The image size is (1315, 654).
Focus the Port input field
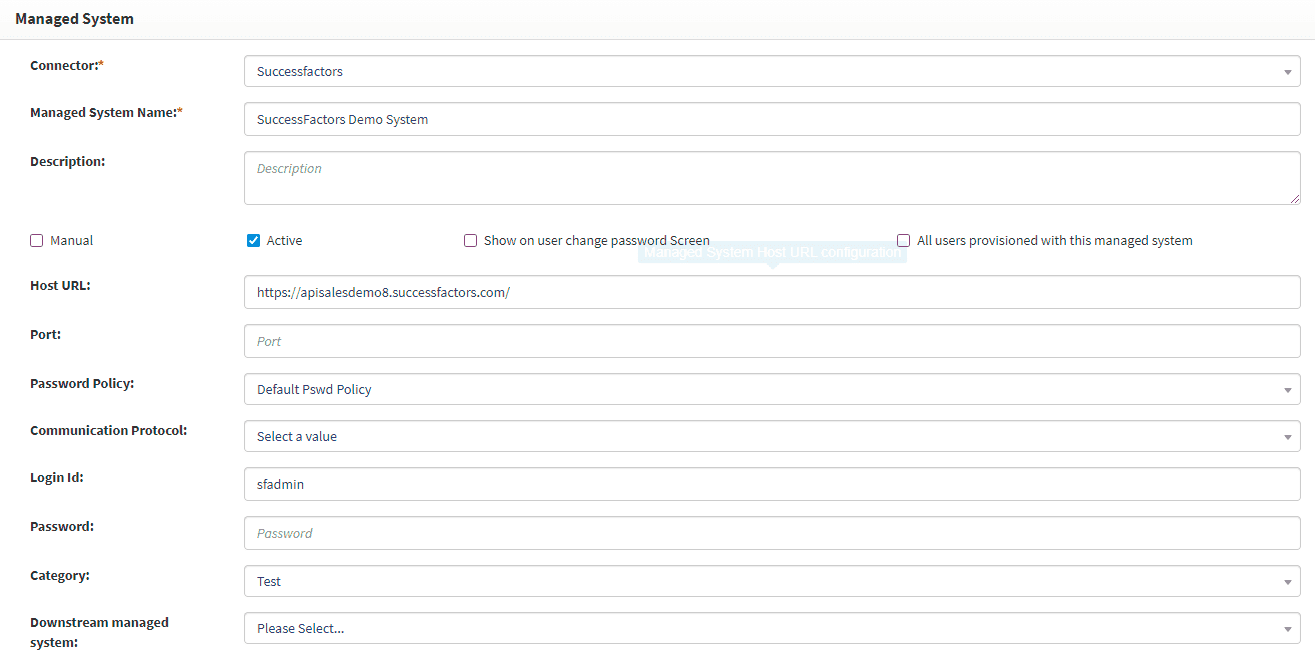(x=770, y=341)
